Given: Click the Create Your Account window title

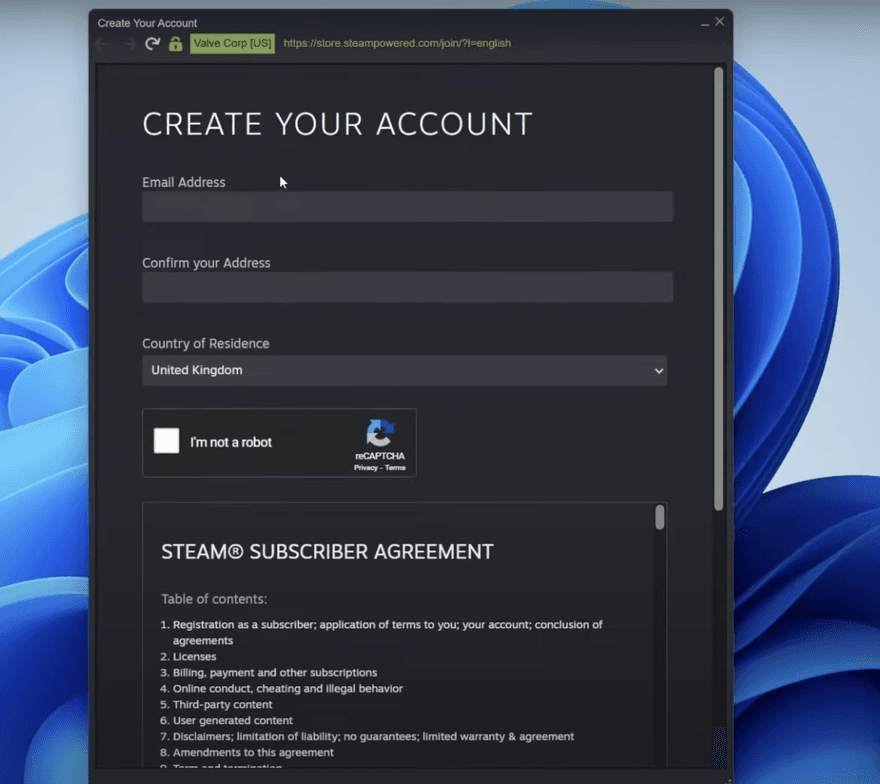Looking at the screenshot, I should pos(147,23).
